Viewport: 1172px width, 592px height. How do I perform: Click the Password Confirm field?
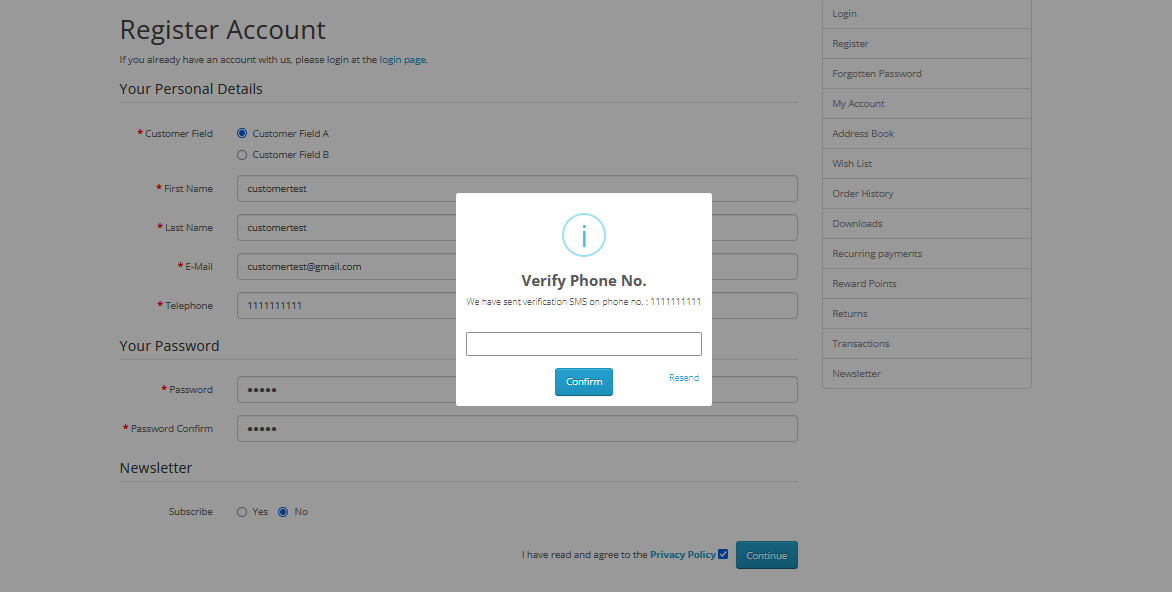click(517, 428)
